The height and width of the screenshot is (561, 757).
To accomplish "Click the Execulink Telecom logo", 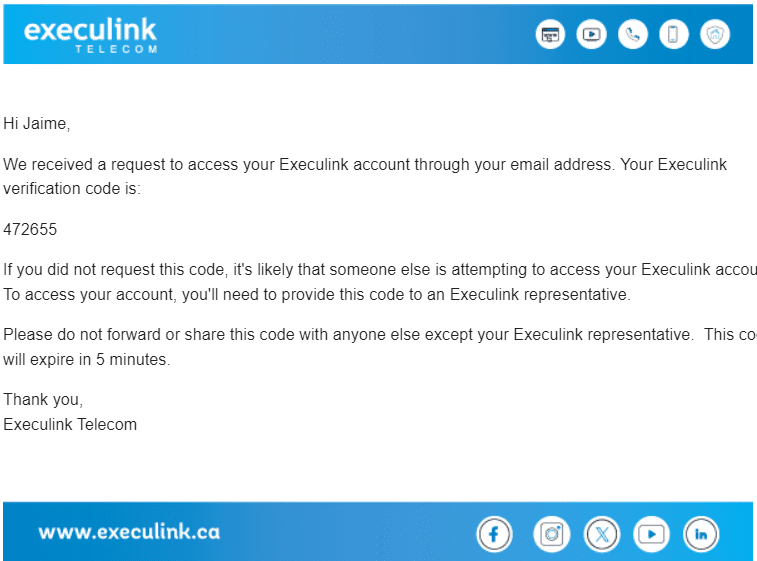I will 90,35.
